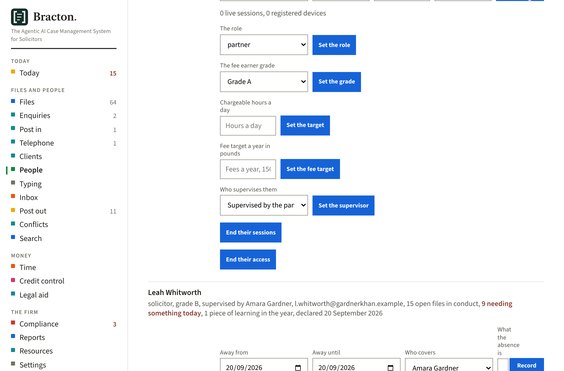
Task: Click the Record button
Action: point(527,365)
